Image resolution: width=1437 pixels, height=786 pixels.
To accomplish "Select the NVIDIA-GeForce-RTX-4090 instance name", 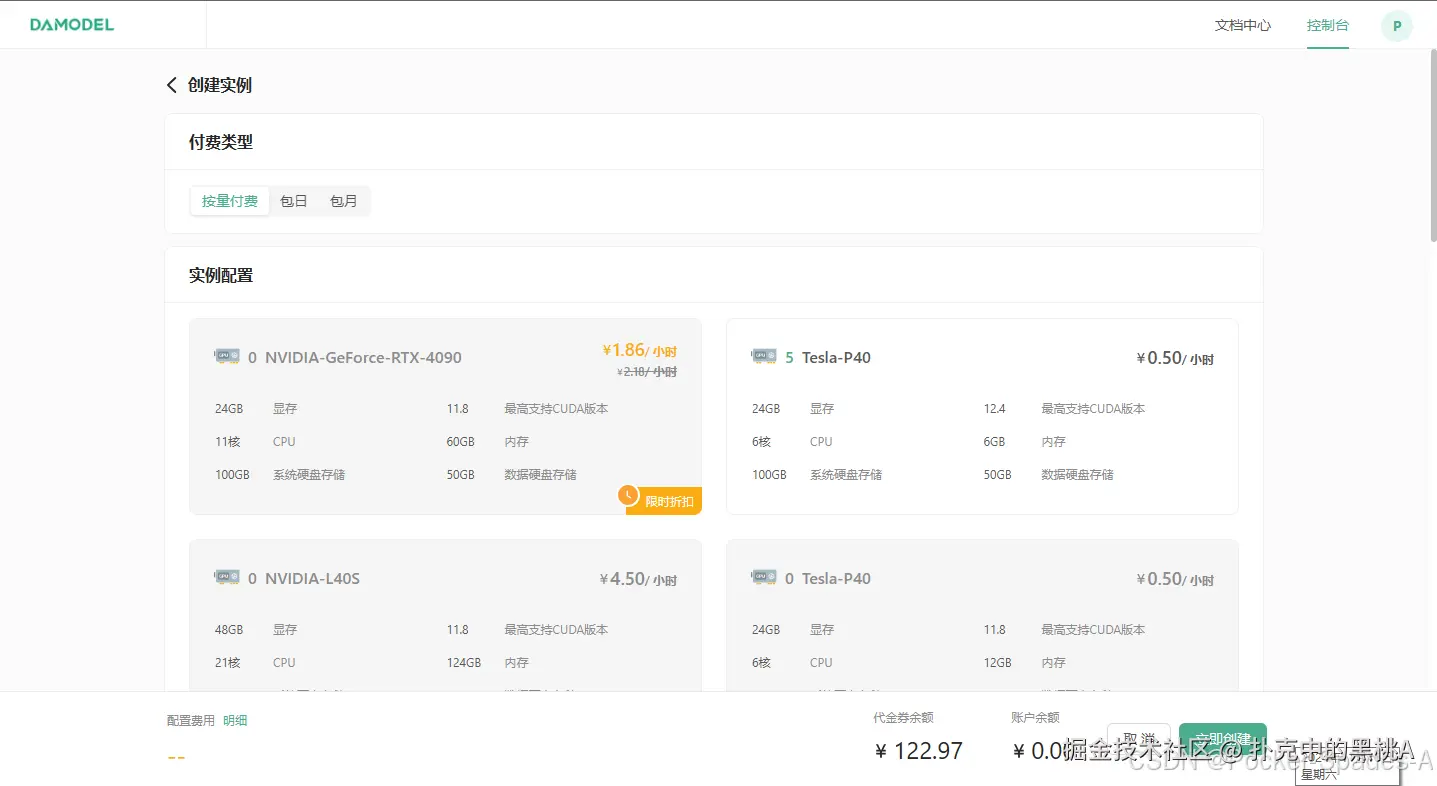I will click(363, 357).
